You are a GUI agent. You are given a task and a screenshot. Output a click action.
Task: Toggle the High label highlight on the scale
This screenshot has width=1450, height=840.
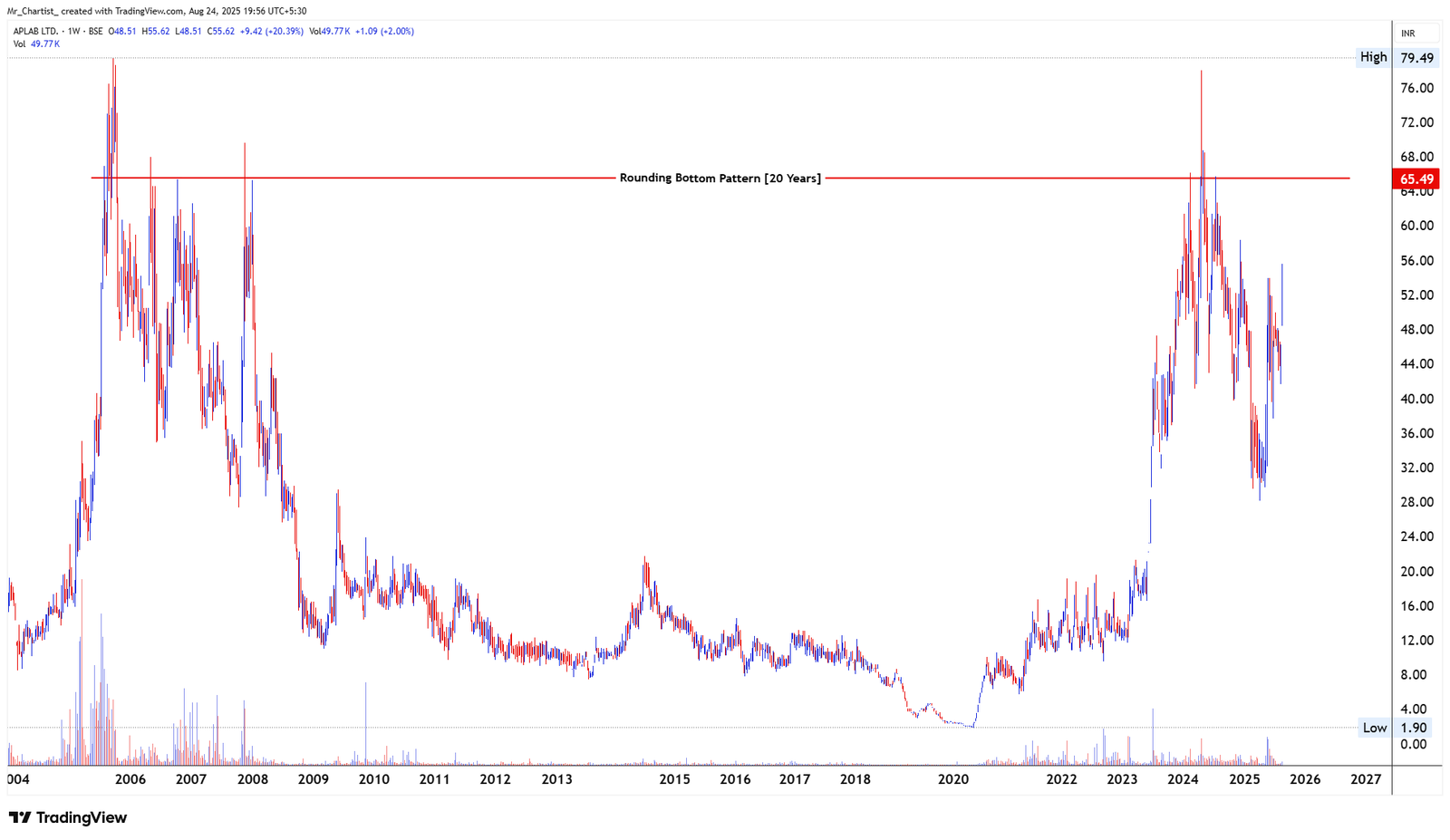tap(1373, 57)
